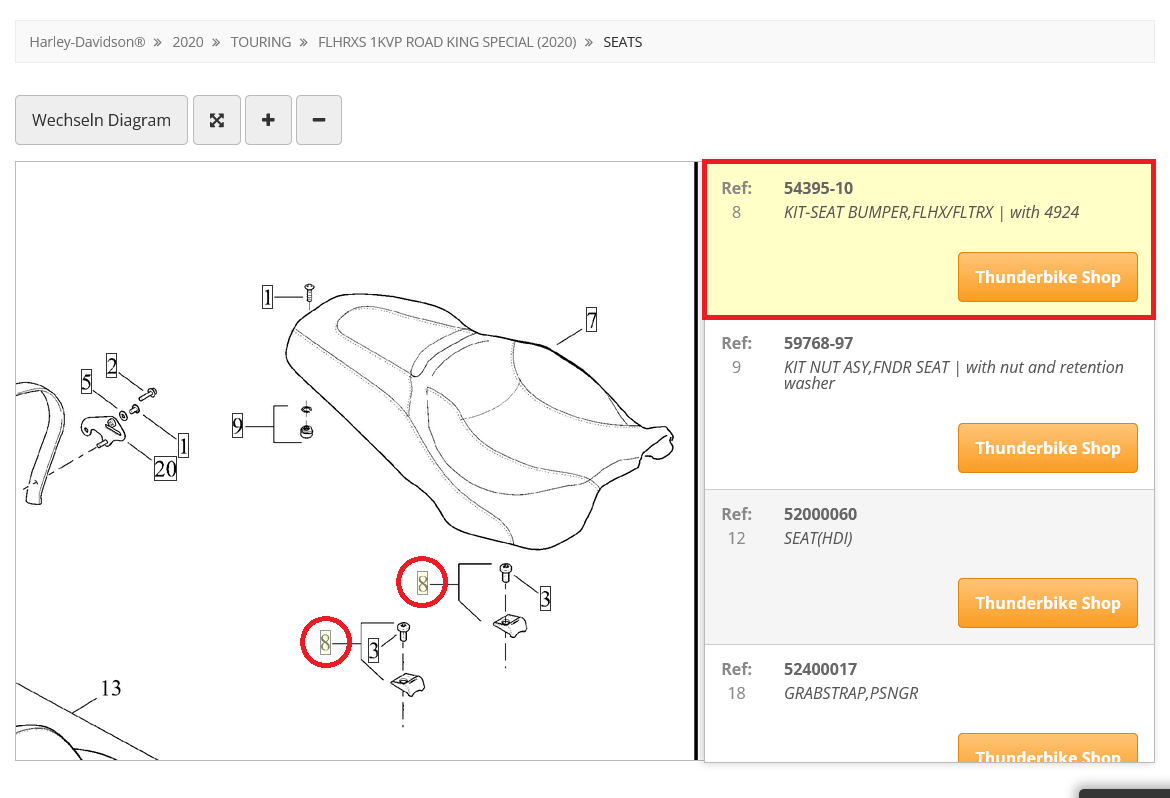Image resolution: width=1170 pixels, height=798 pixels.
Task: Click GRABSTRAP,PSNGR description
Action: (851, 693)
